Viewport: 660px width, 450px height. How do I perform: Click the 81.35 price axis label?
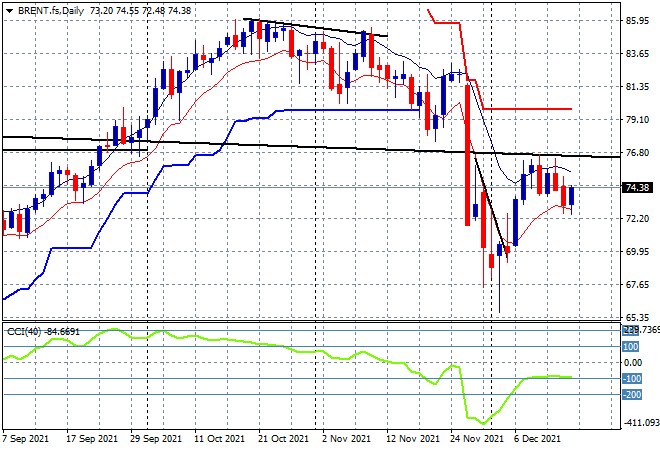[637, 87]
